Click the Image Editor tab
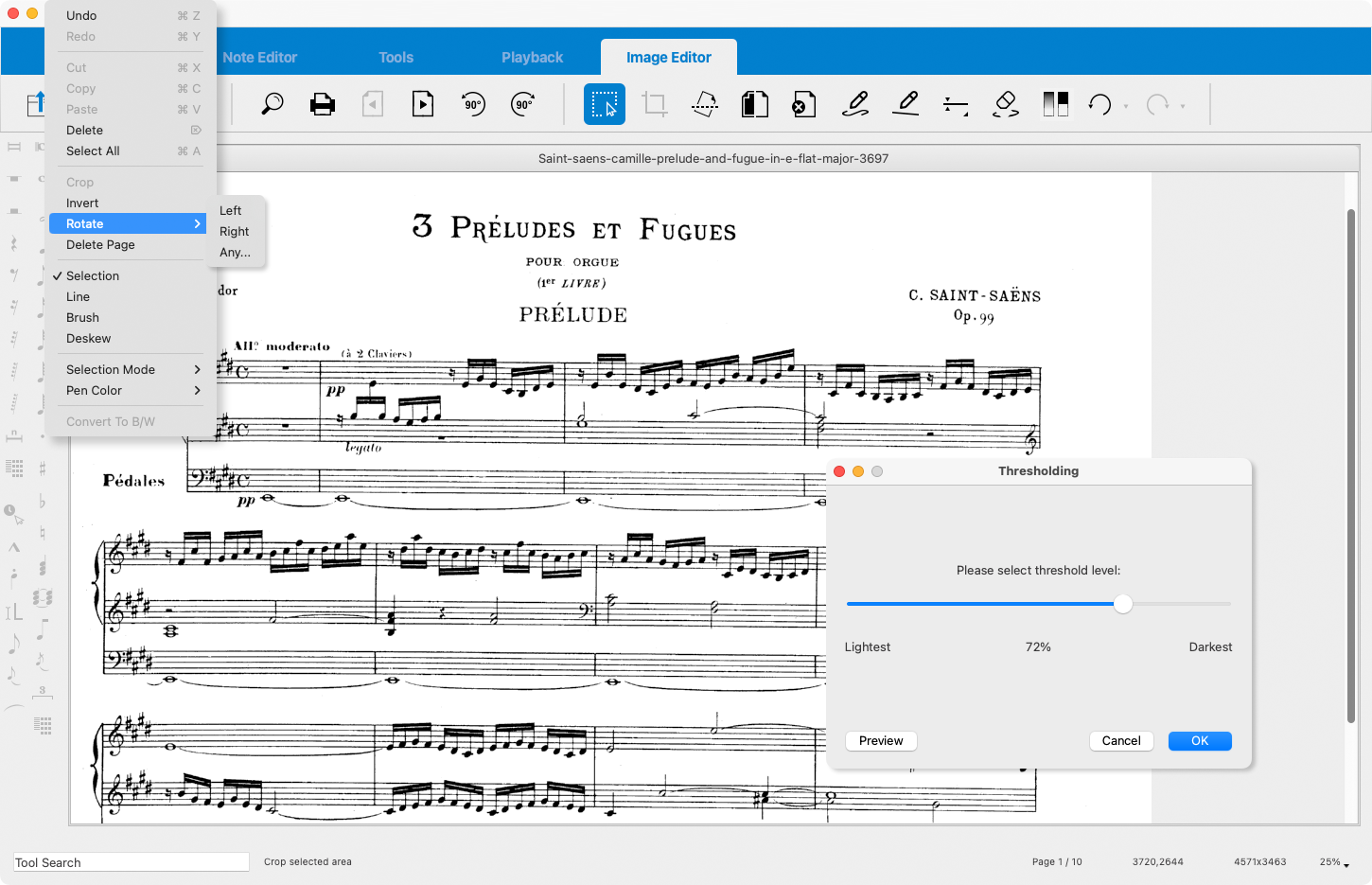1372x885 pixels. point(669,58)
